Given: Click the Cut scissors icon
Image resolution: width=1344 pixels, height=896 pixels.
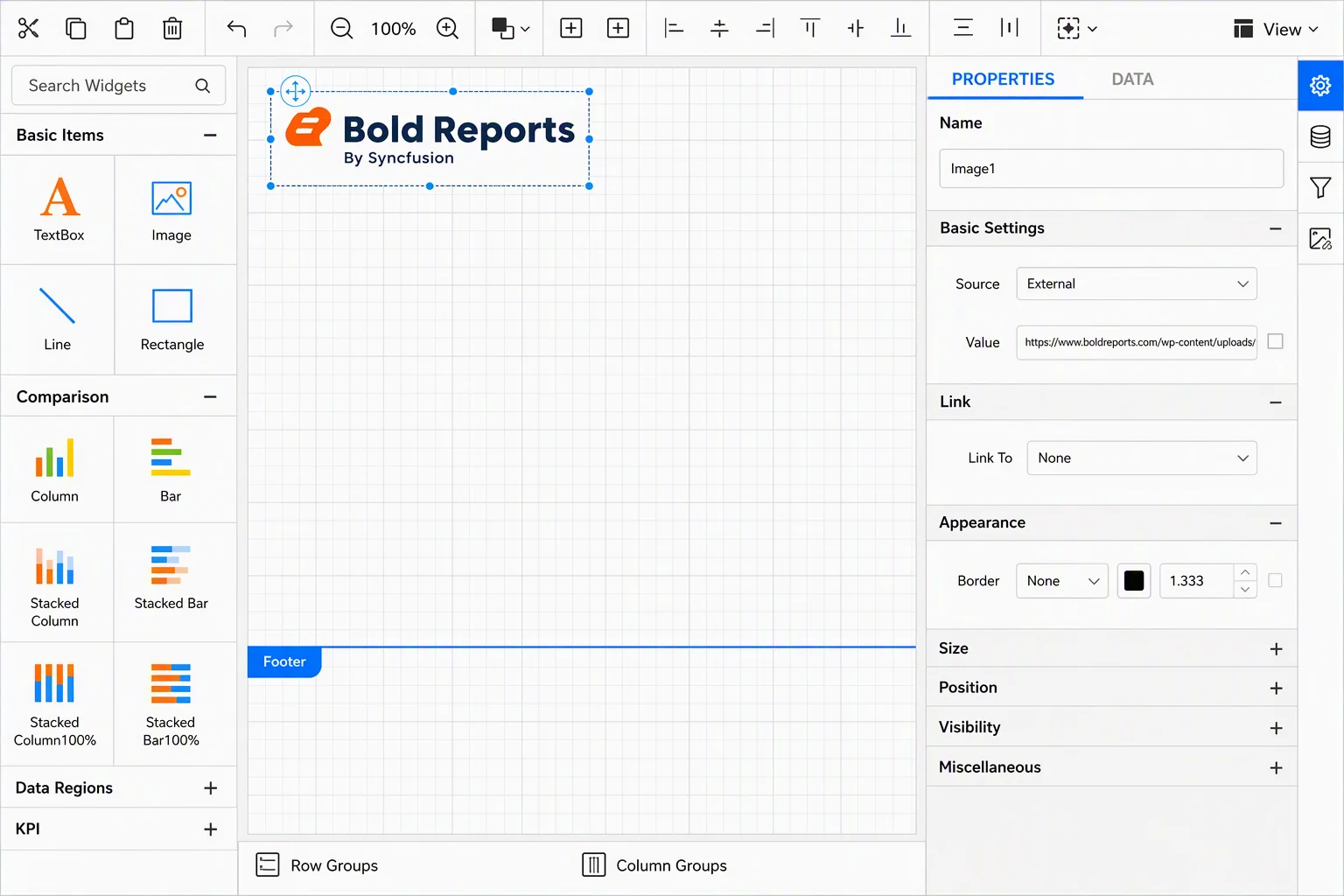Looking at the screenshot, I should [x=29, y=28].
